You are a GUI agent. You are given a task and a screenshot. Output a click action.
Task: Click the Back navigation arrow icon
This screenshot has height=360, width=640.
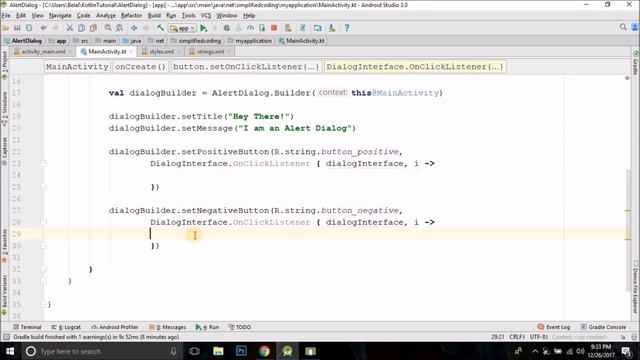tap(134, 28)
